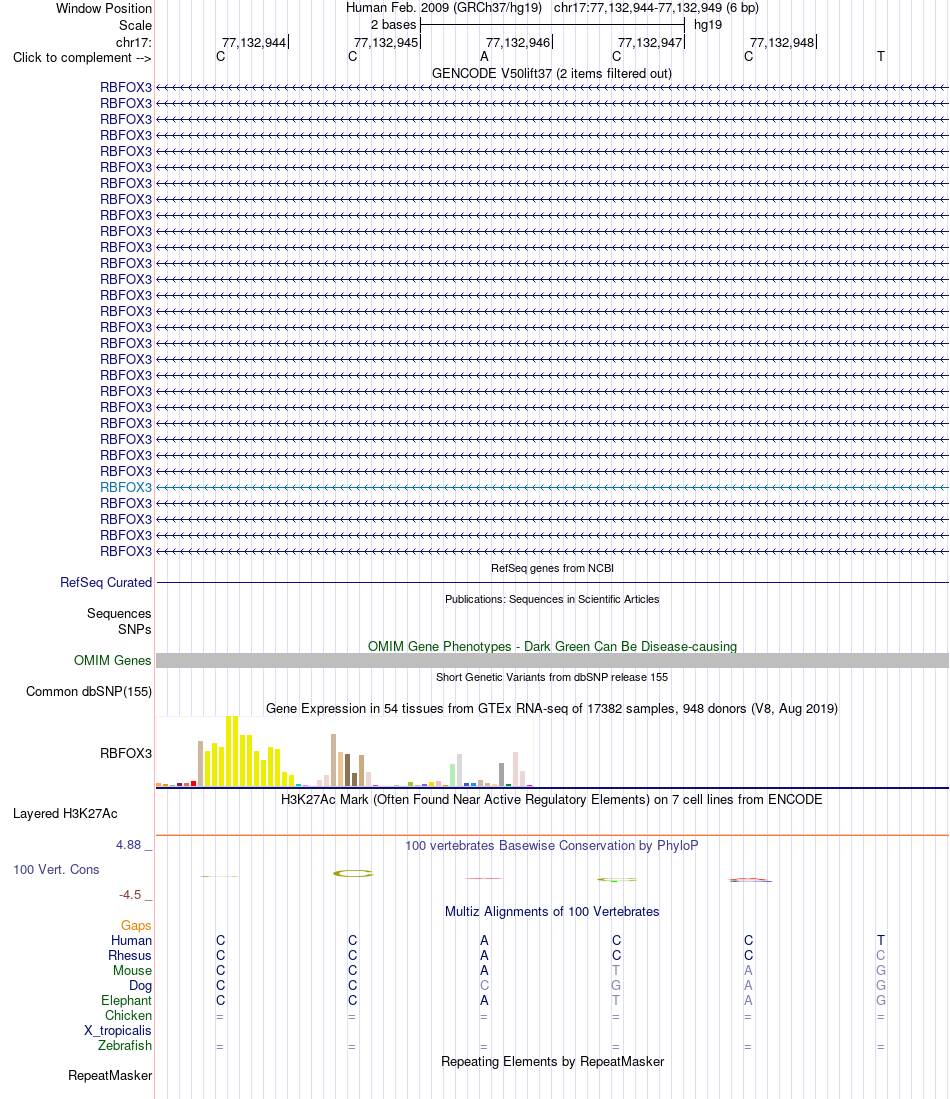Click the 'A' base in the Dog alignment row
The width and height of the screenshot is (950, 1099).
[748, 985]
